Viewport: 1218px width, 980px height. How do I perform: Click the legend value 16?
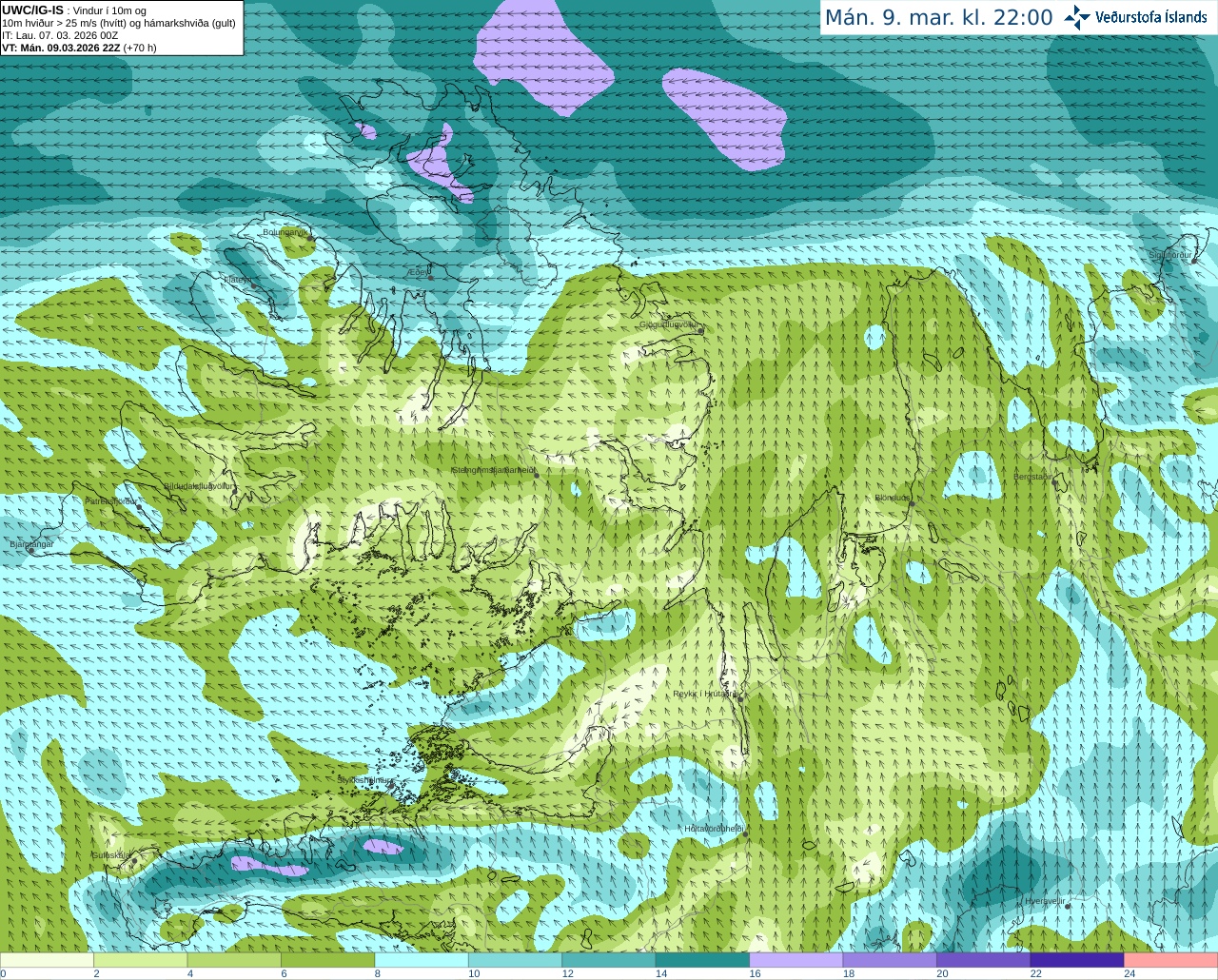(755, 973)
